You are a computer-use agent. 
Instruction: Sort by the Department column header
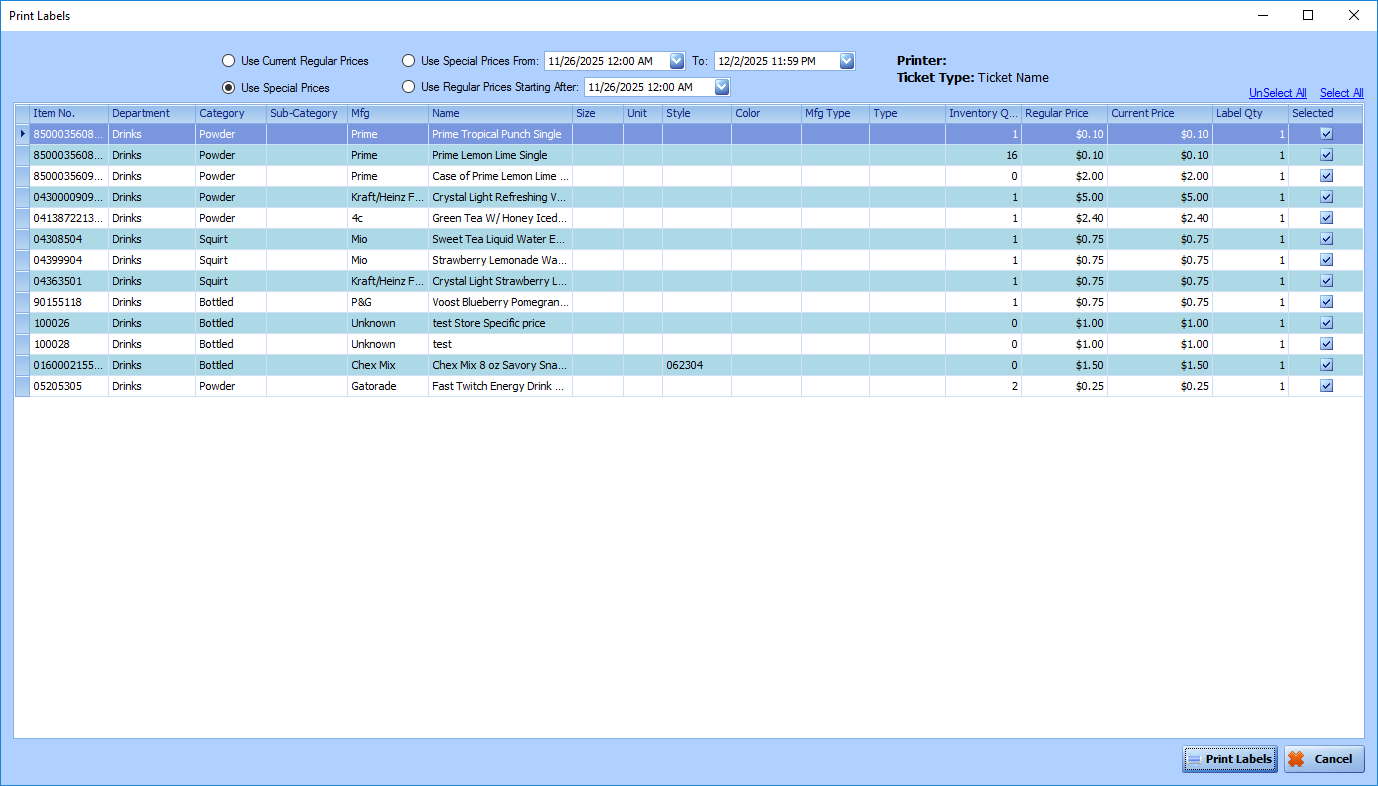[141, 113]
